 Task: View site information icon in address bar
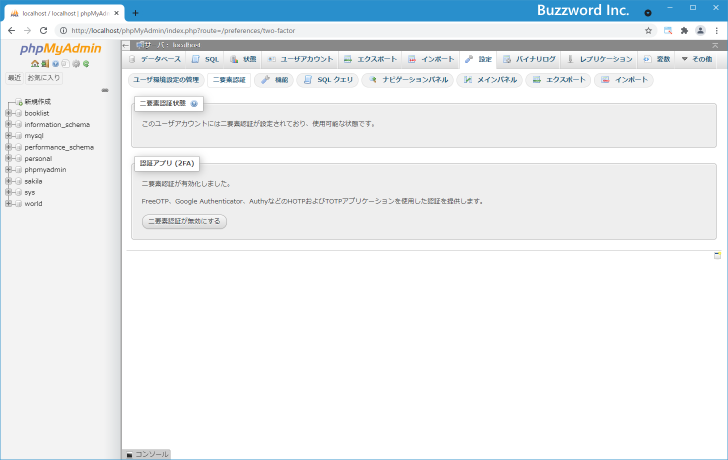(64, 31)
